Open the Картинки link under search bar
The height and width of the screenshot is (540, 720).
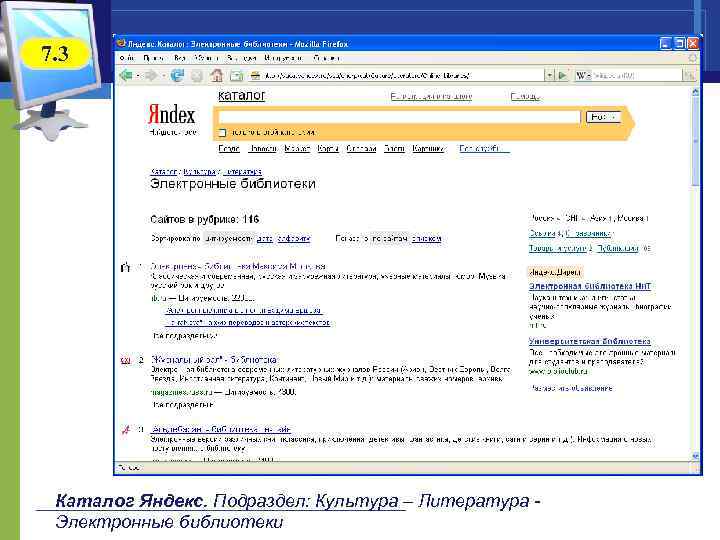coord(428,149)
